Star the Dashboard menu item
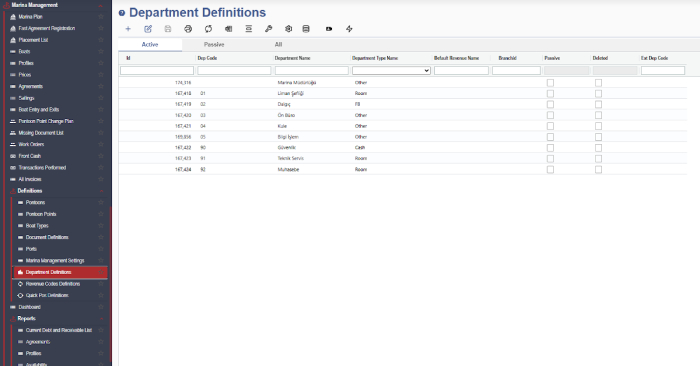The width and height of the screenshot is (700, 366). 101,307
